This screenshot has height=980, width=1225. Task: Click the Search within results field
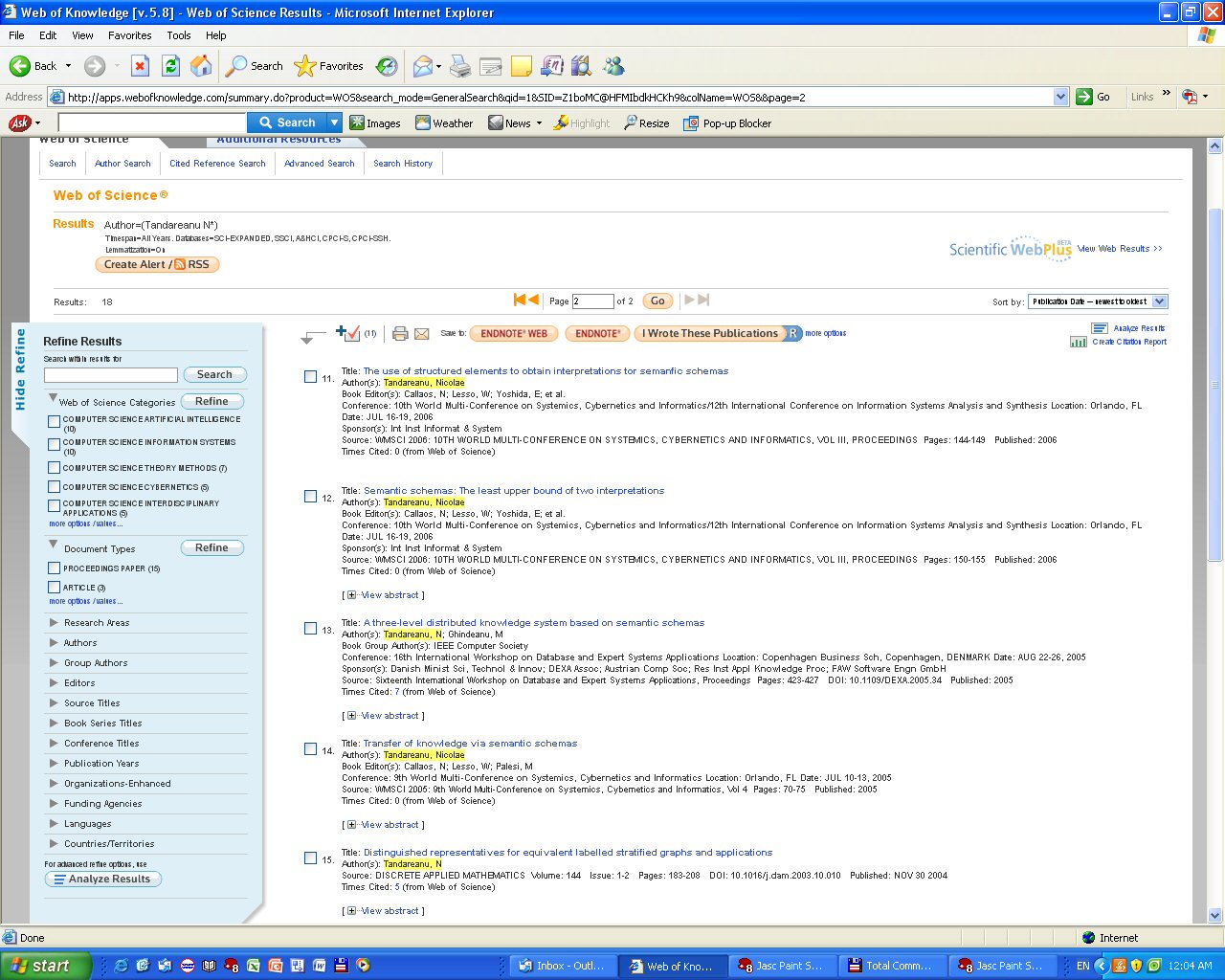[x=111, y=375]
